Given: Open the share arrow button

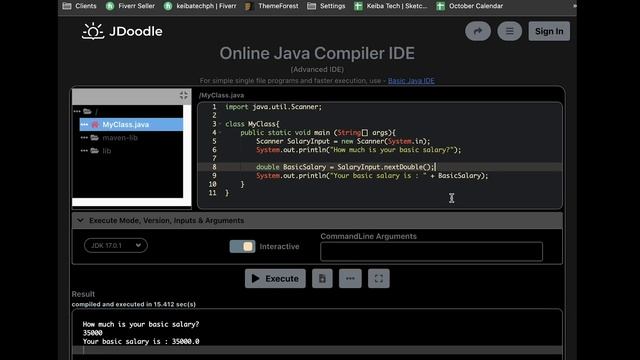Looking at the screenshot, I should coord(478,31).
